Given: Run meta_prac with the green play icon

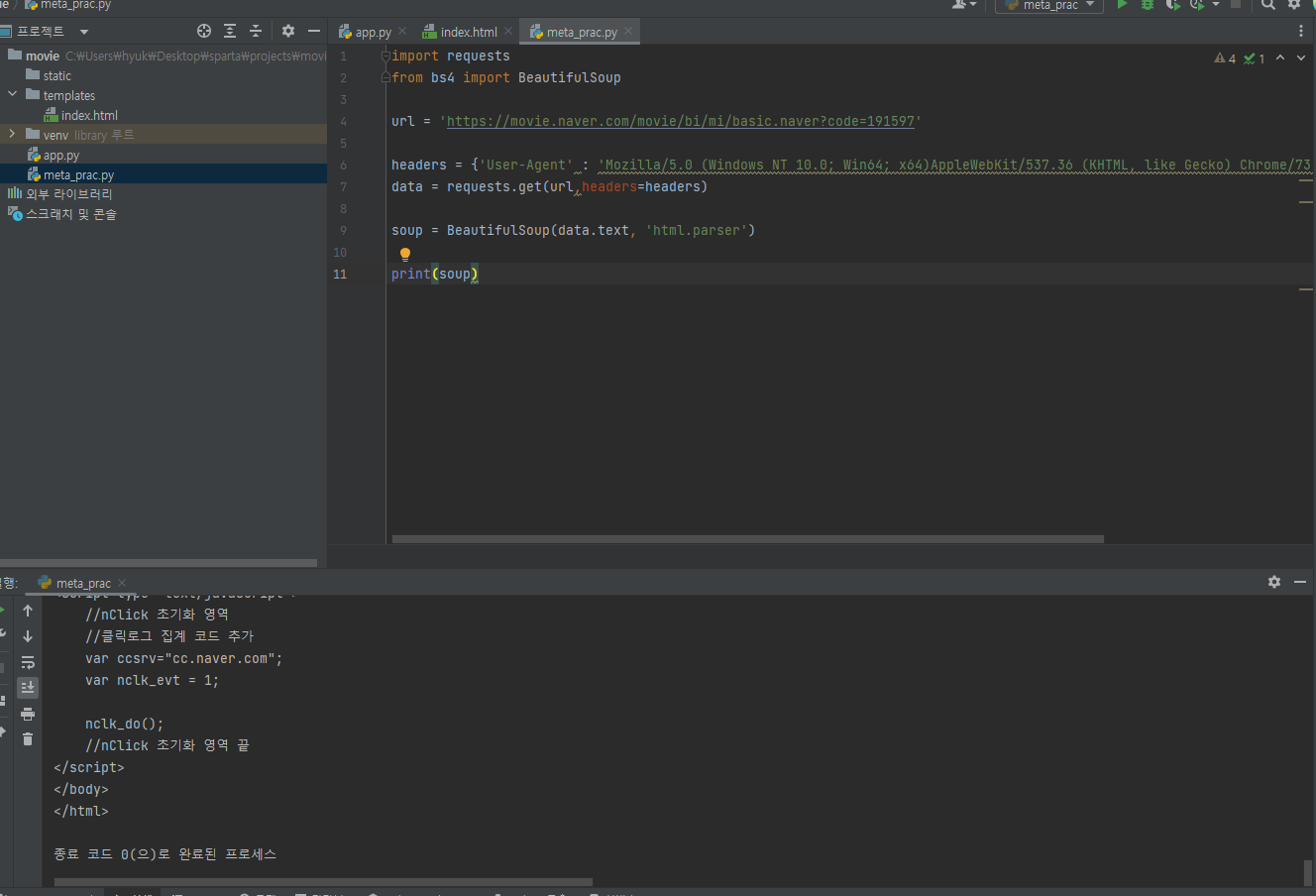Looking at the screenshot, I should (1122, 5).
